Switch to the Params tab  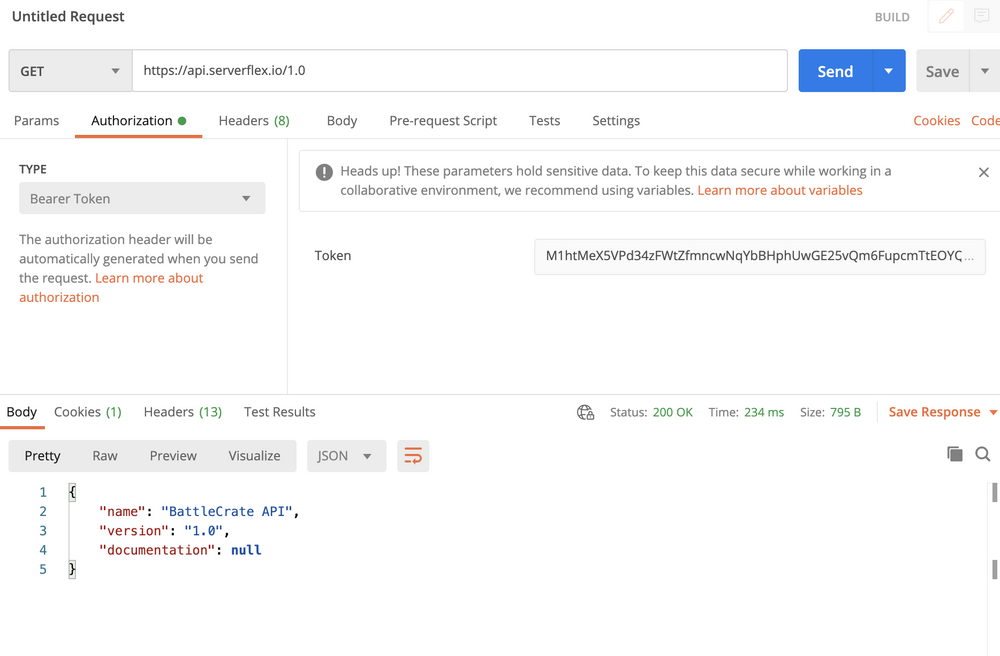click(x=36, y=120)
